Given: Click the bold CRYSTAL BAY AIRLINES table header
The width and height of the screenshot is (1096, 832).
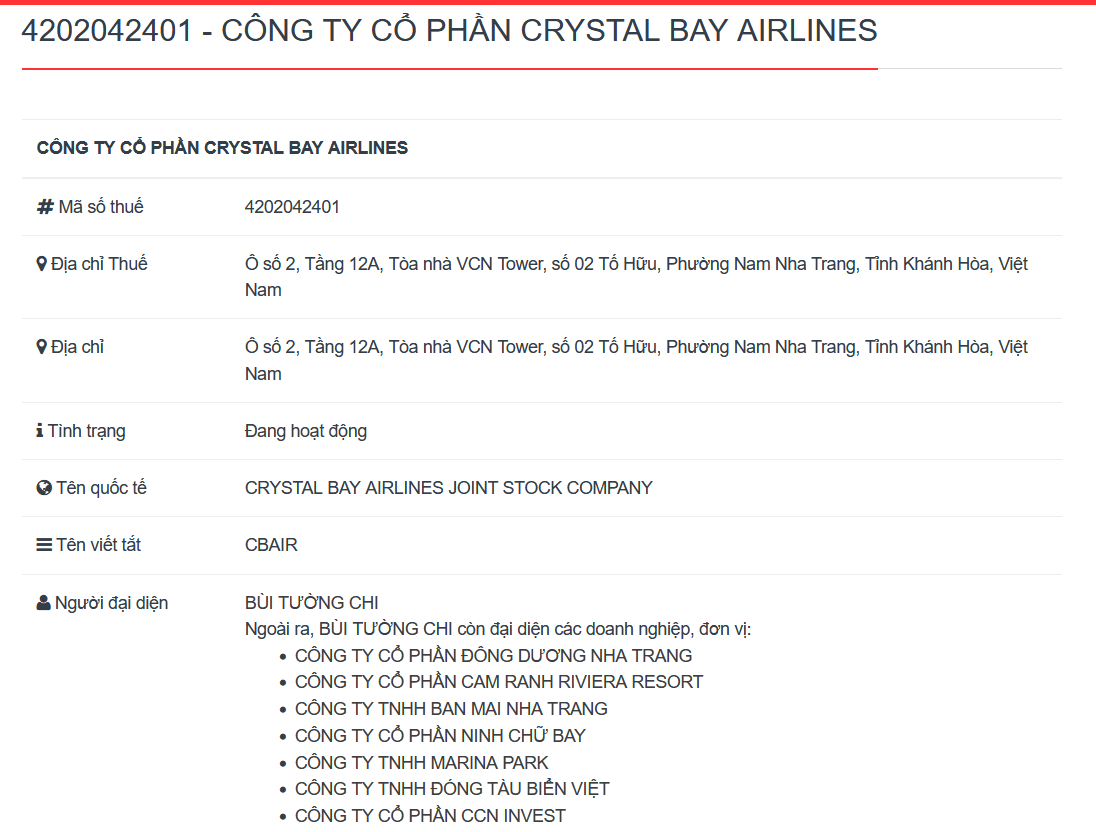Looking at the screenshot, I should click(222, 148).
